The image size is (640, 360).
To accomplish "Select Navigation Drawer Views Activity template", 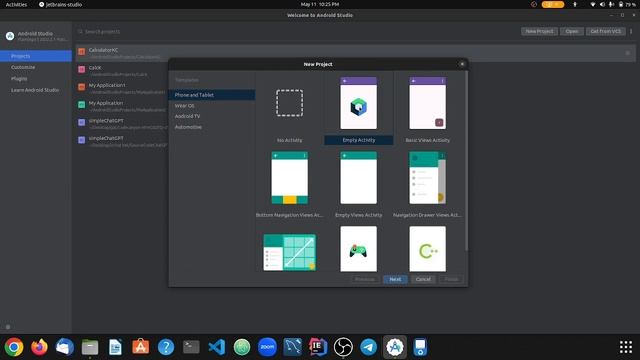I will point(427,178).
